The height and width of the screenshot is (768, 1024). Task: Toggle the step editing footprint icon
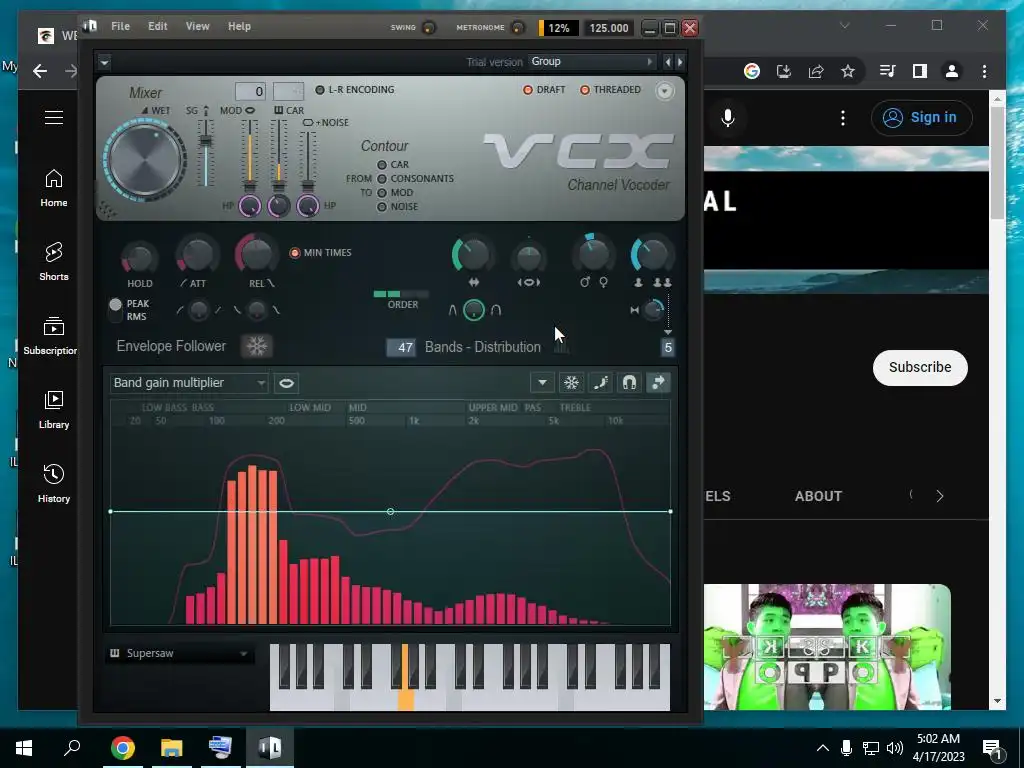[x=600, y=383]
